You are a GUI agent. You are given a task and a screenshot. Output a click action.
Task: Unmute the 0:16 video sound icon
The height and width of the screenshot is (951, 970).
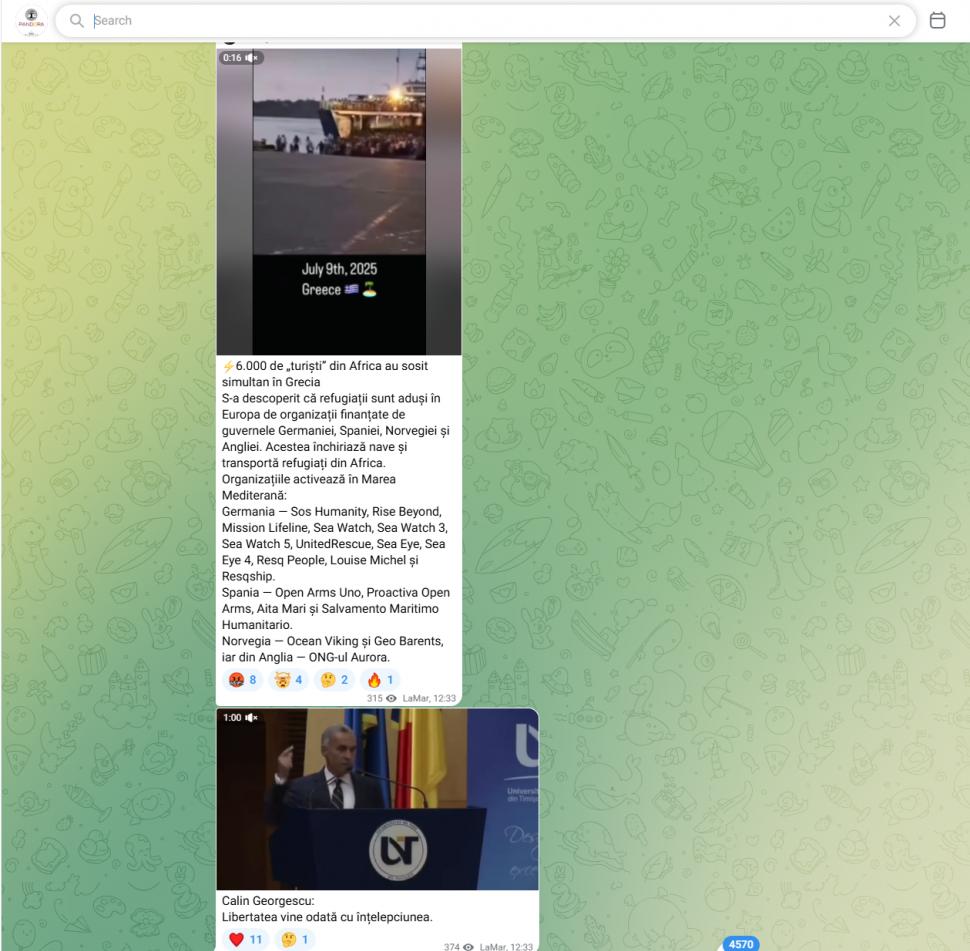click(x=252, y=58)
